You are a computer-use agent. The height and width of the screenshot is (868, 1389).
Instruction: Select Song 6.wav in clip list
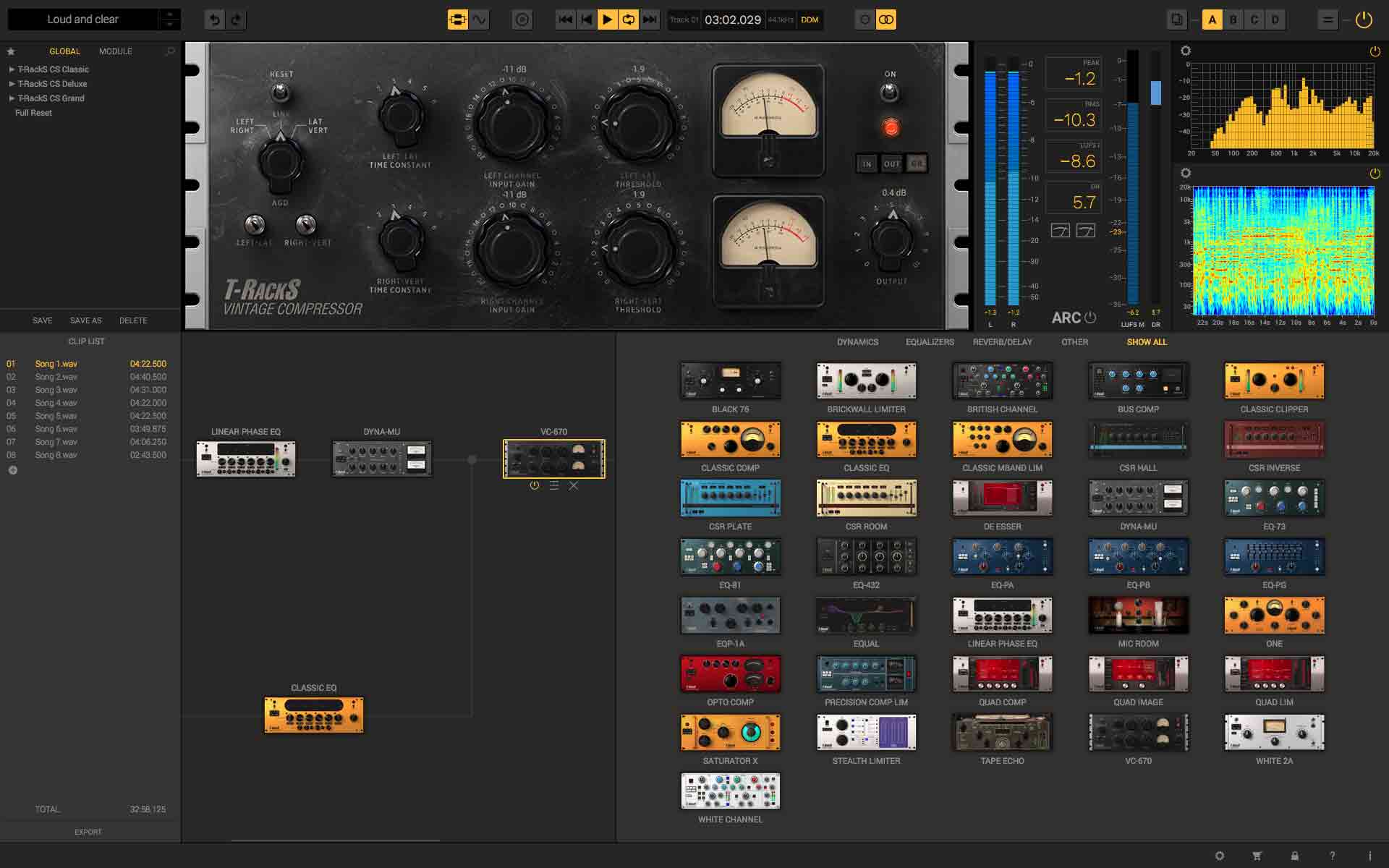point(87,429)
